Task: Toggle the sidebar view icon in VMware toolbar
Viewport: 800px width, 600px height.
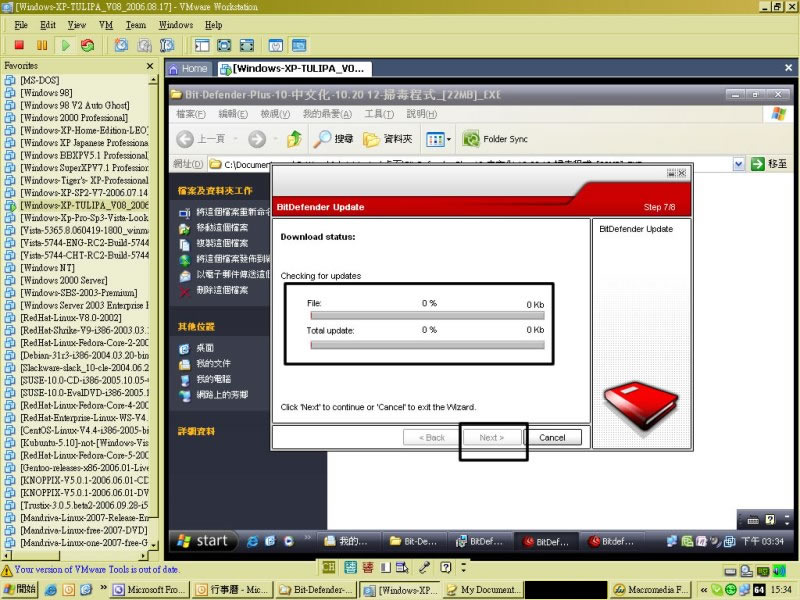Action: click(202, 45)
